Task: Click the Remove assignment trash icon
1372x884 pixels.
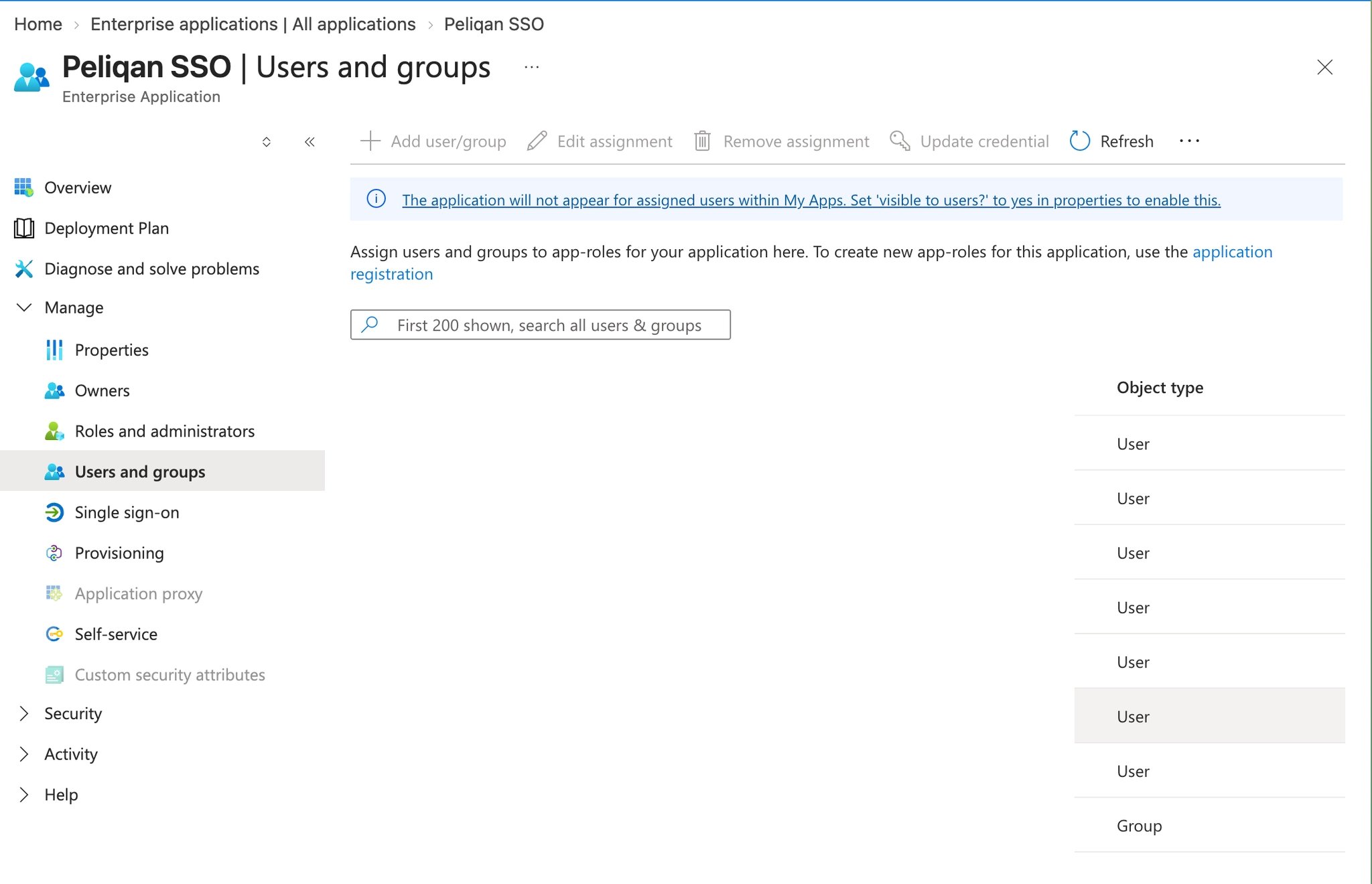Action: [702, 141]
